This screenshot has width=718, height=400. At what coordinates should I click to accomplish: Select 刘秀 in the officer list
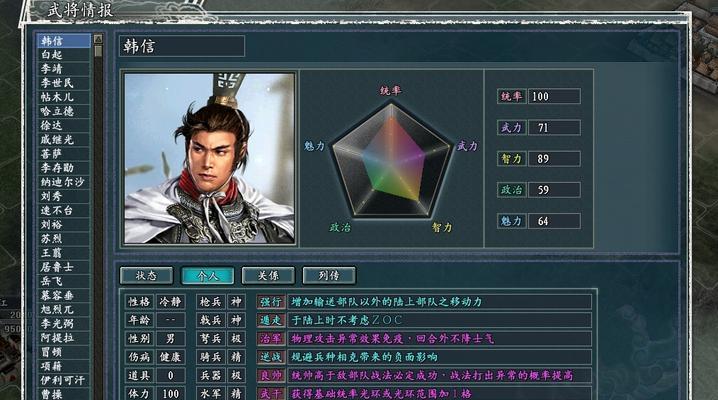click(x=64, y=197)
